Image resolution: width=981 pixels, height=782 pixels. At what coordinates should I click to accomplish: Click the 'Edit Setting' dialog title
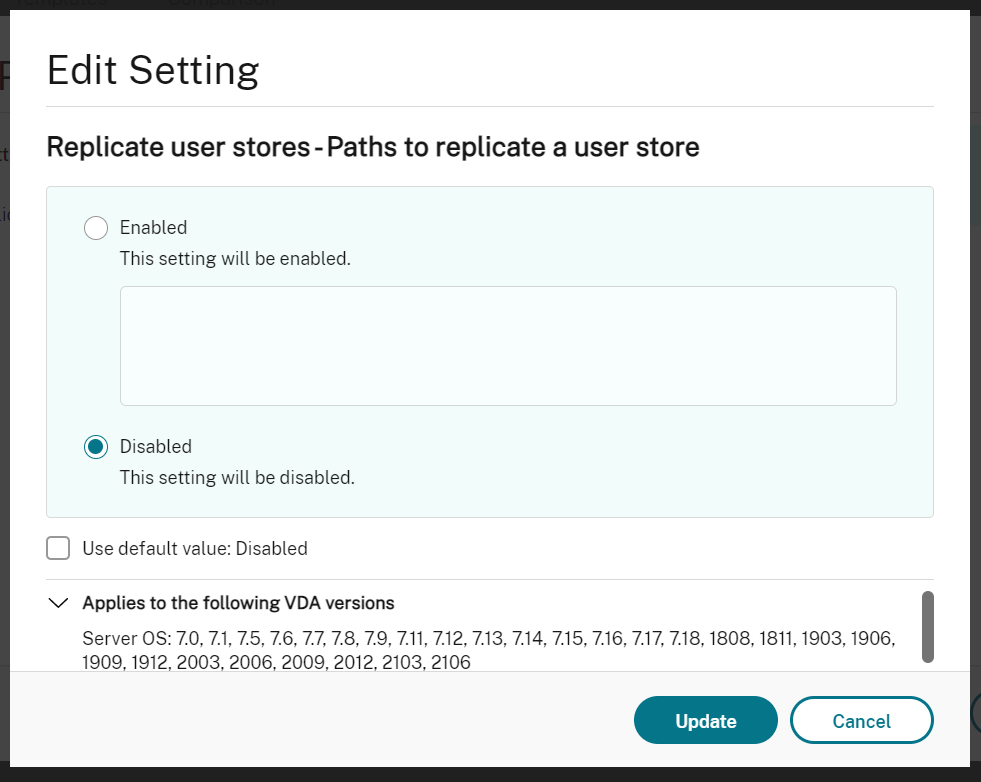[153, 71]
